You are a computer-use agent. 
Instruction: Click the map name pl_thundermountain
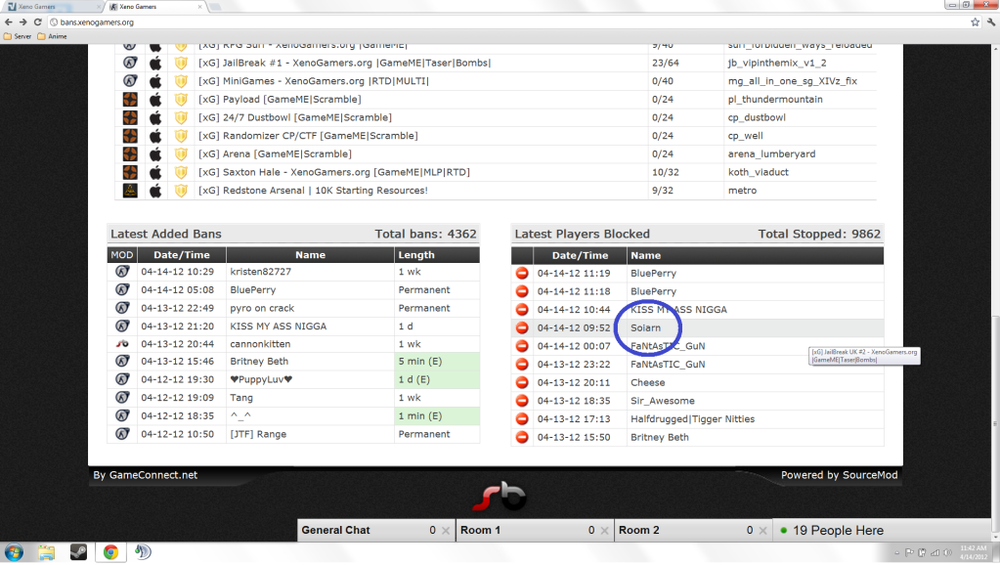775,99
